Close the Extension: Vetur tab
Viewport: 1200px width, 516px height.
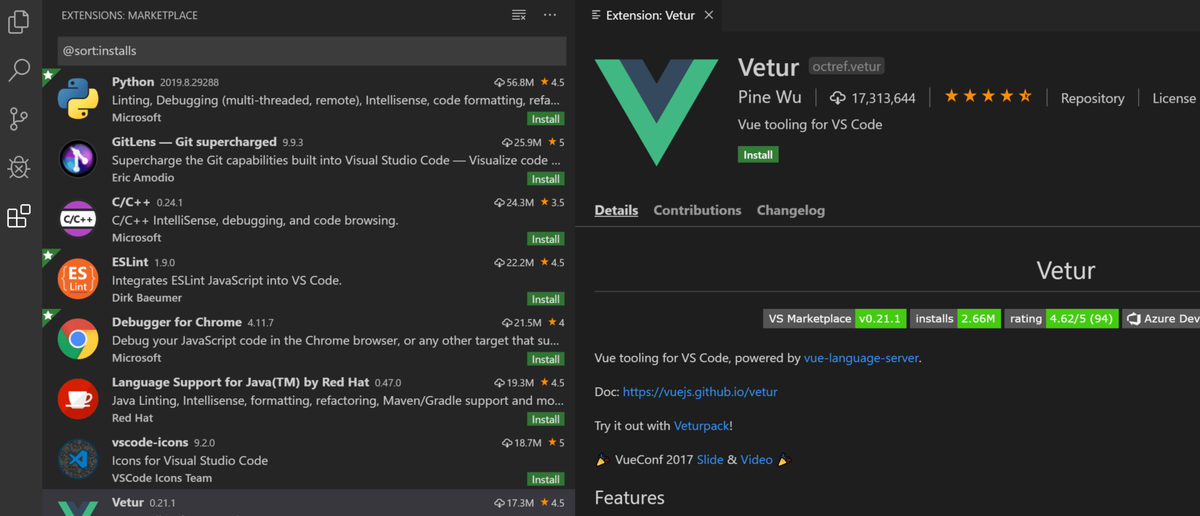tap(709, 16)
